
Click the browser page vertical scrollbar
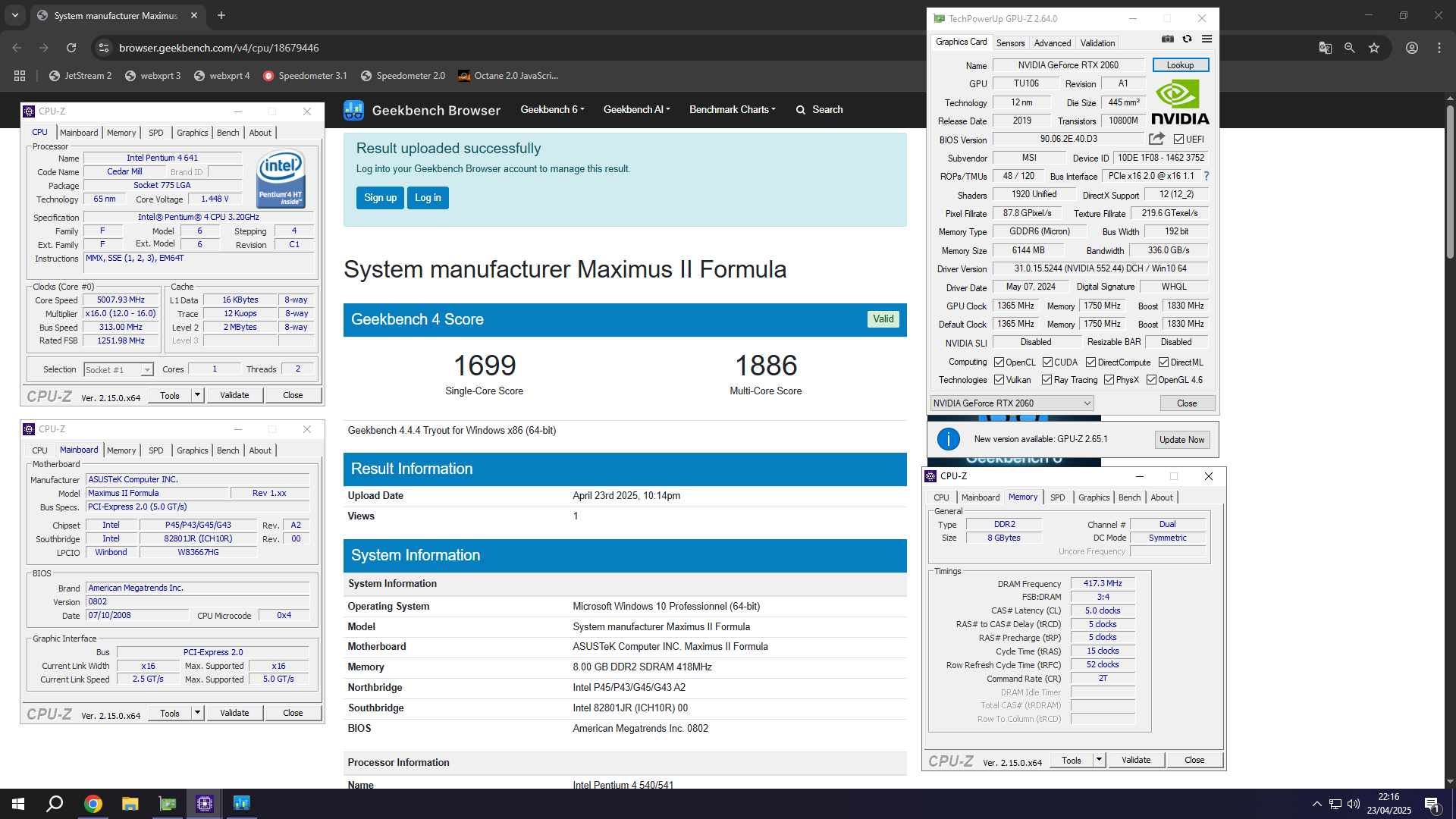[x=1450, y=182]
